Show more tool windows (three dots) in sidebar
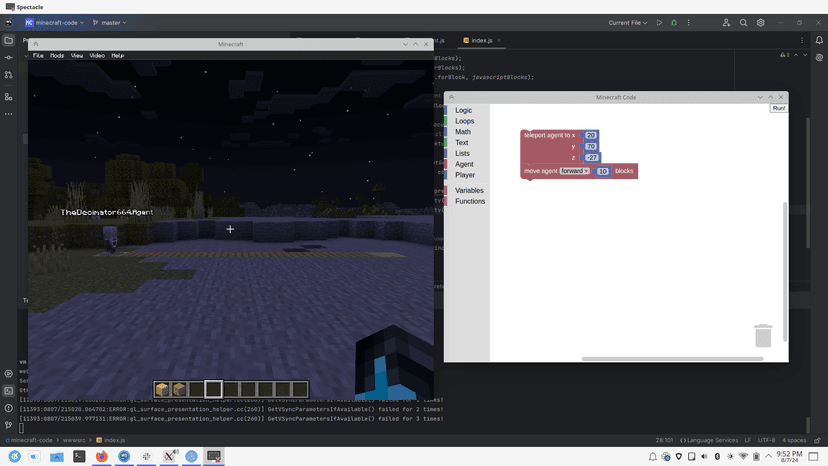This screenshot has height=466, width=828. click(8, 114)
